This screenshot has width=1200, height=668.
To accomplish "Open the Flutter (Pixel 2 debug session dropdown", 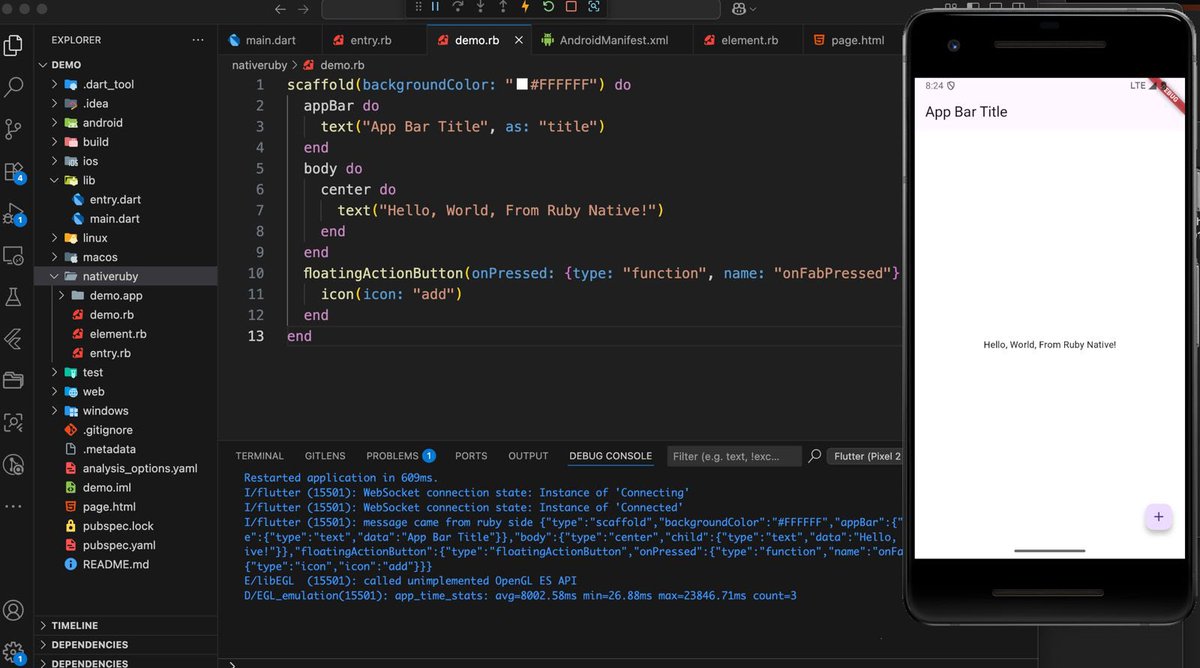I will 866,456.
